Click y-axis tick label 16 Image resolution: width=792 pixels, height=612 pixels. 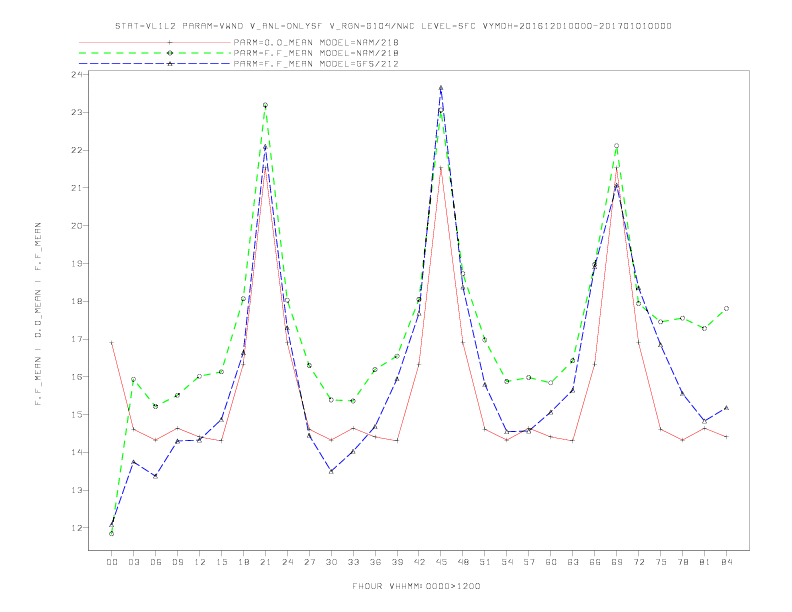pyautogui.click(x=77, y=377)
